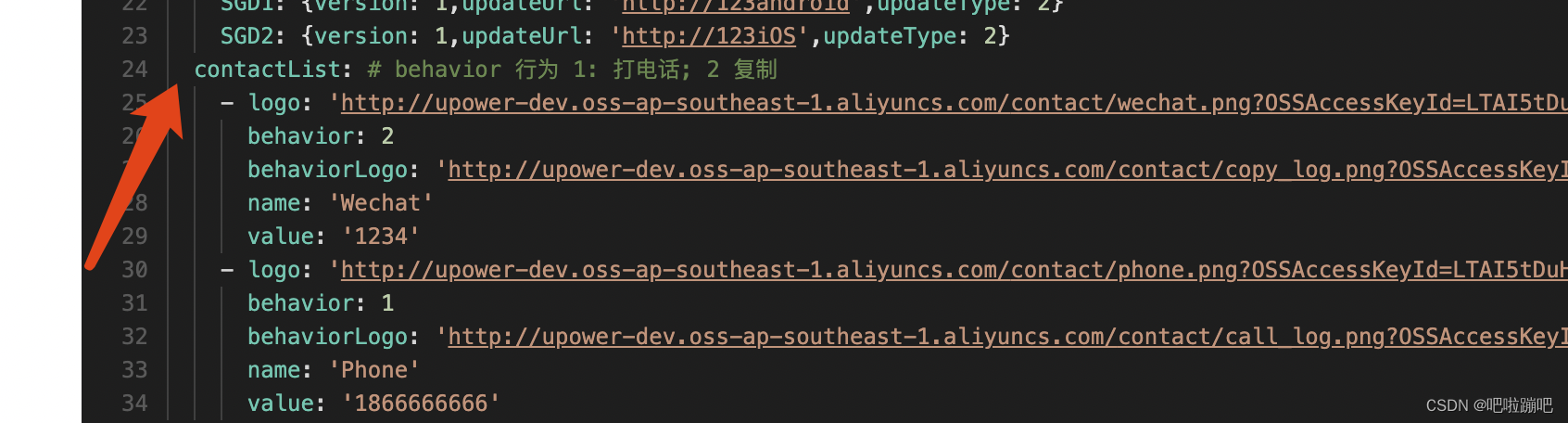Click line number 32 in the gutter
Image resolution: width=1568 pixels, height=423 pixels.
point(134,337)
